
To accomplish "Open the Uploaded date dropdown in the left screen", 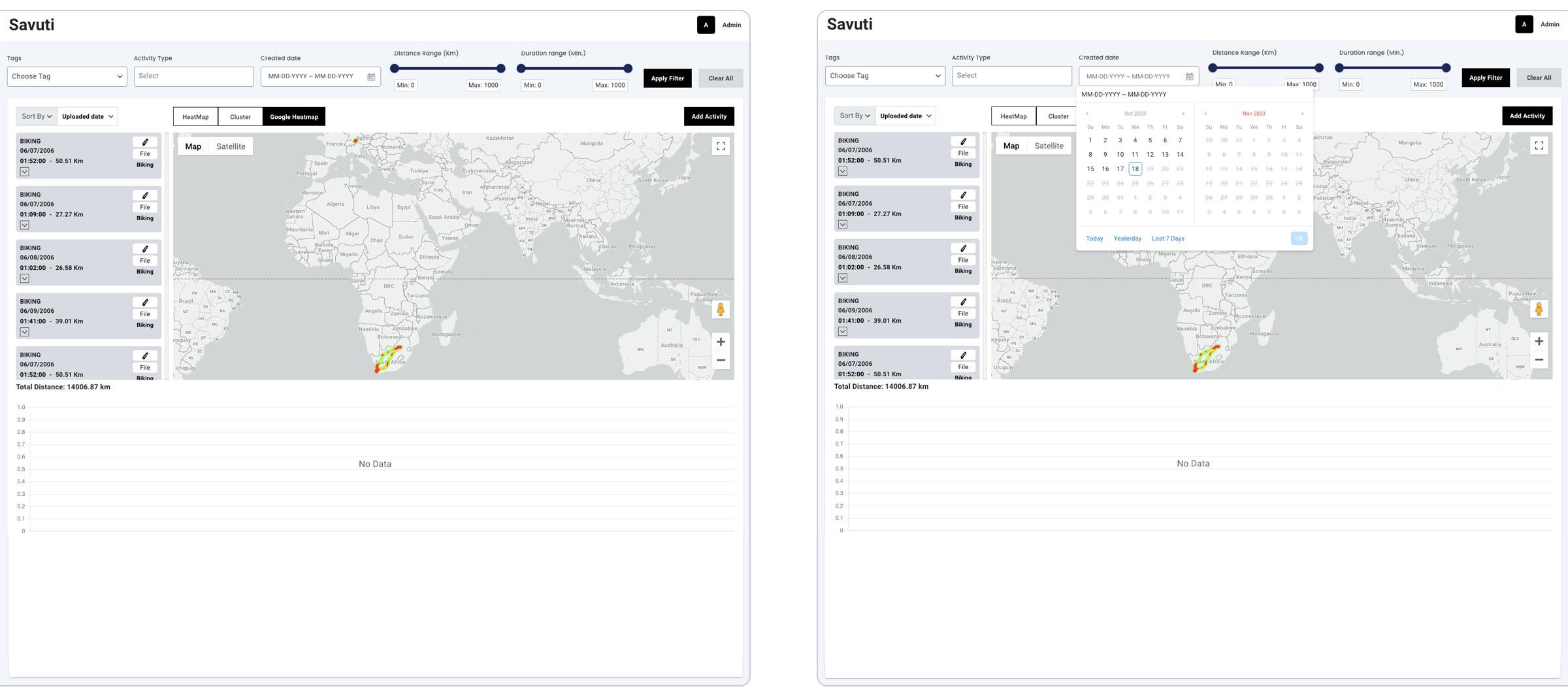I will click(88, 116).
